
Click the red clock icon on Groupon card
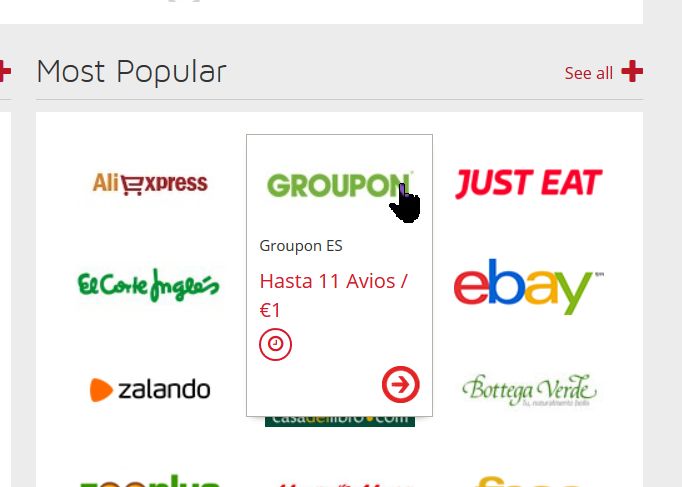[275, 344]
